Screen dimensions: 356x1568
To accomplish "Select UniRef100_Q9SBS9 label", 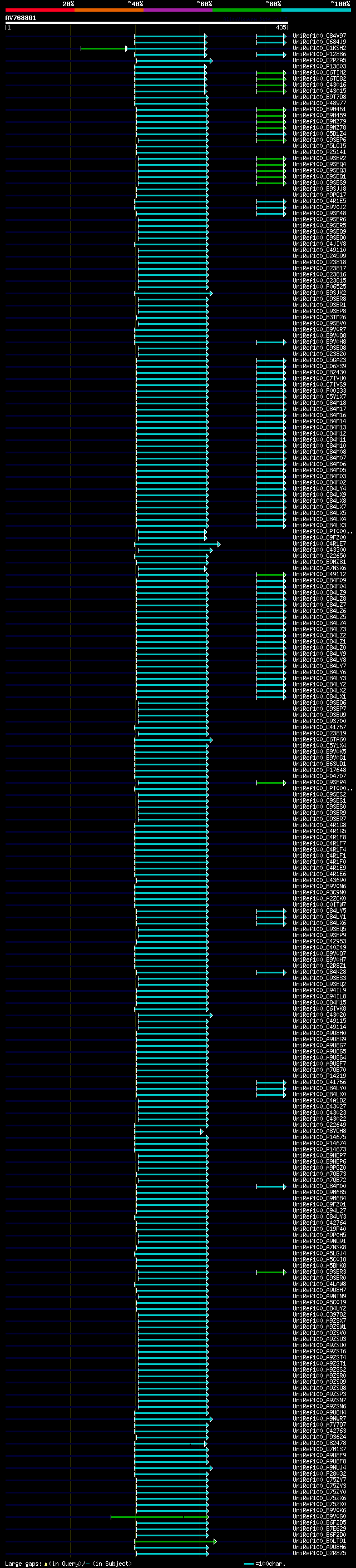I will pyautogui.click(x=319, y=182).
